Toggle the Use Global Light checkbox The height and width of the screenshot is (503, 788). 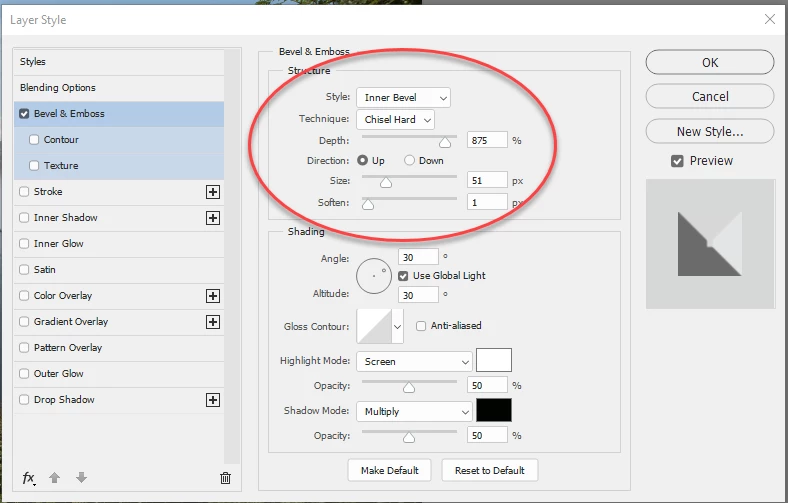pyautogui.click(x=403, y=276)
